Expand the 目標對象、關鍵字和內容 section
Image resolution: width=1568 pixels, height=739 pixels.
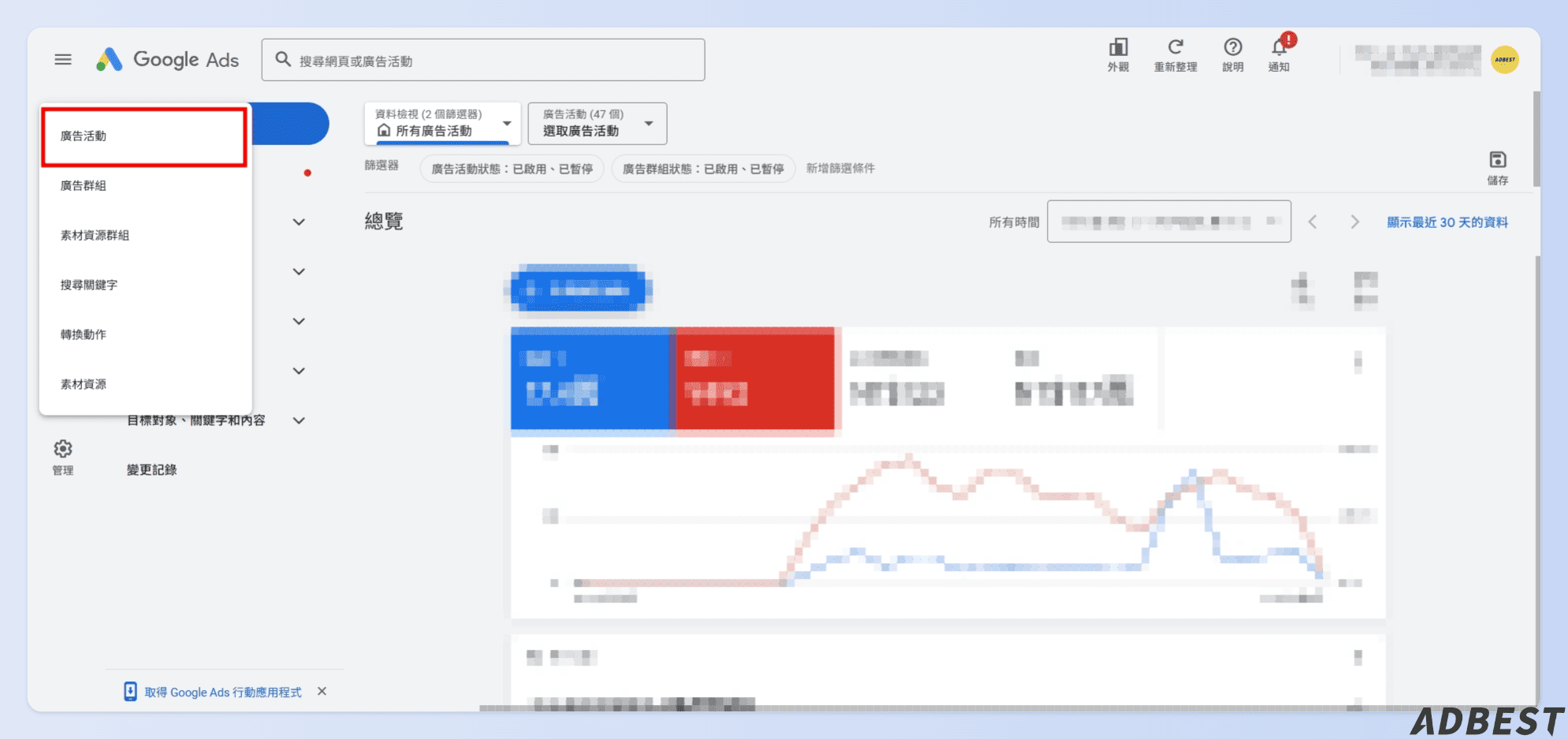point(299,420)
